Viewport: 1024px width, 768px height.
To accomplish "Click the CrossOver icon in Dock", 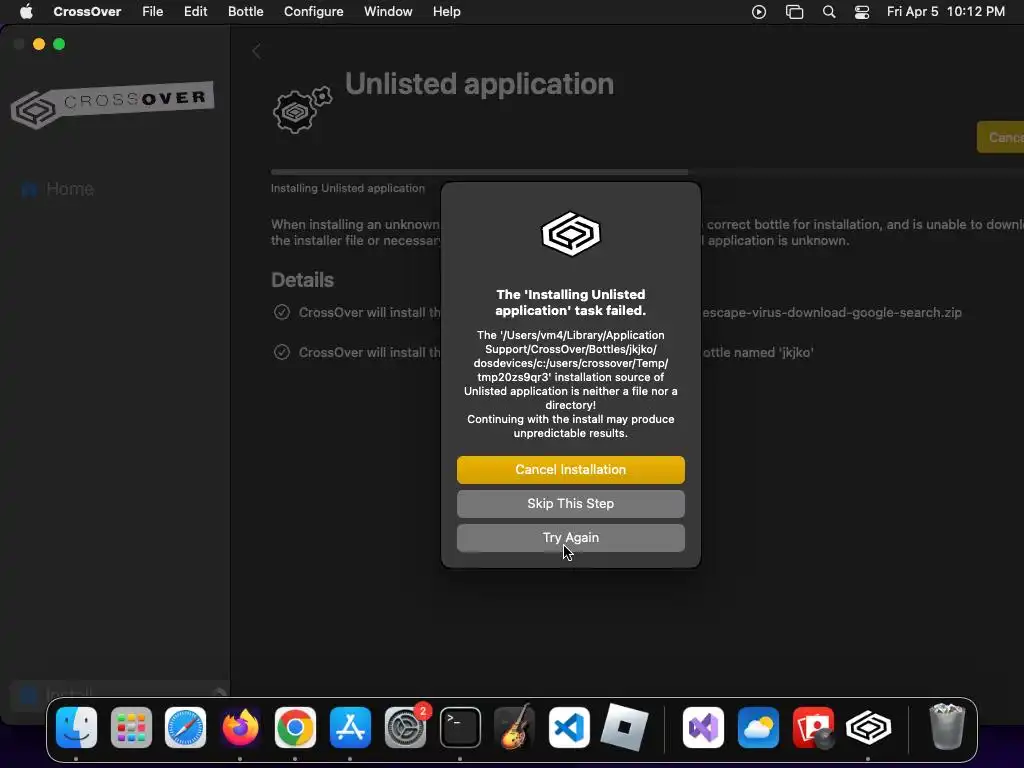I will click(x=868, y=727).
